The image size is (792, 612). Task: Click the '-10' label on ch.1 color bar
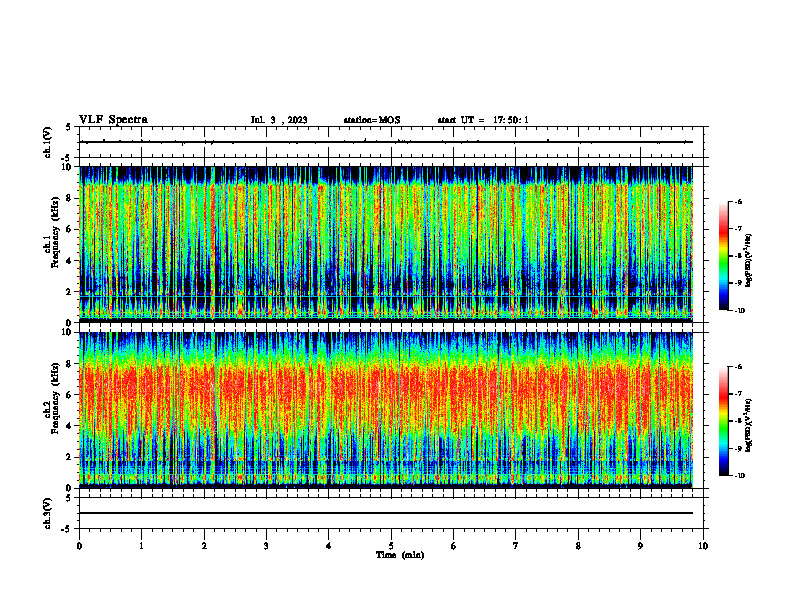(740, 311)
